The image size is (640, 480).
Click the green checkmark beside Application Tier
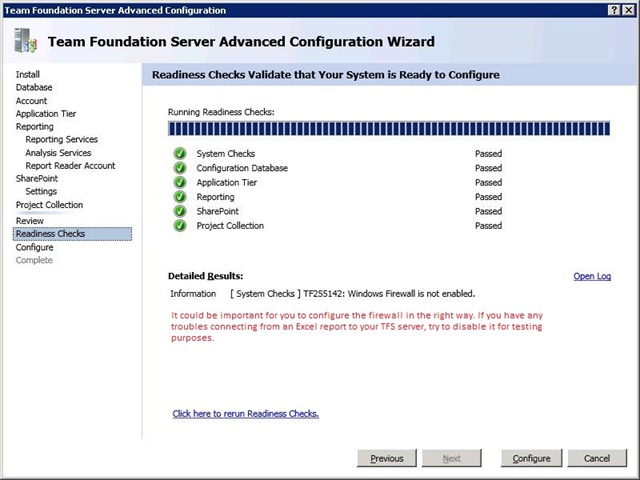180,182
